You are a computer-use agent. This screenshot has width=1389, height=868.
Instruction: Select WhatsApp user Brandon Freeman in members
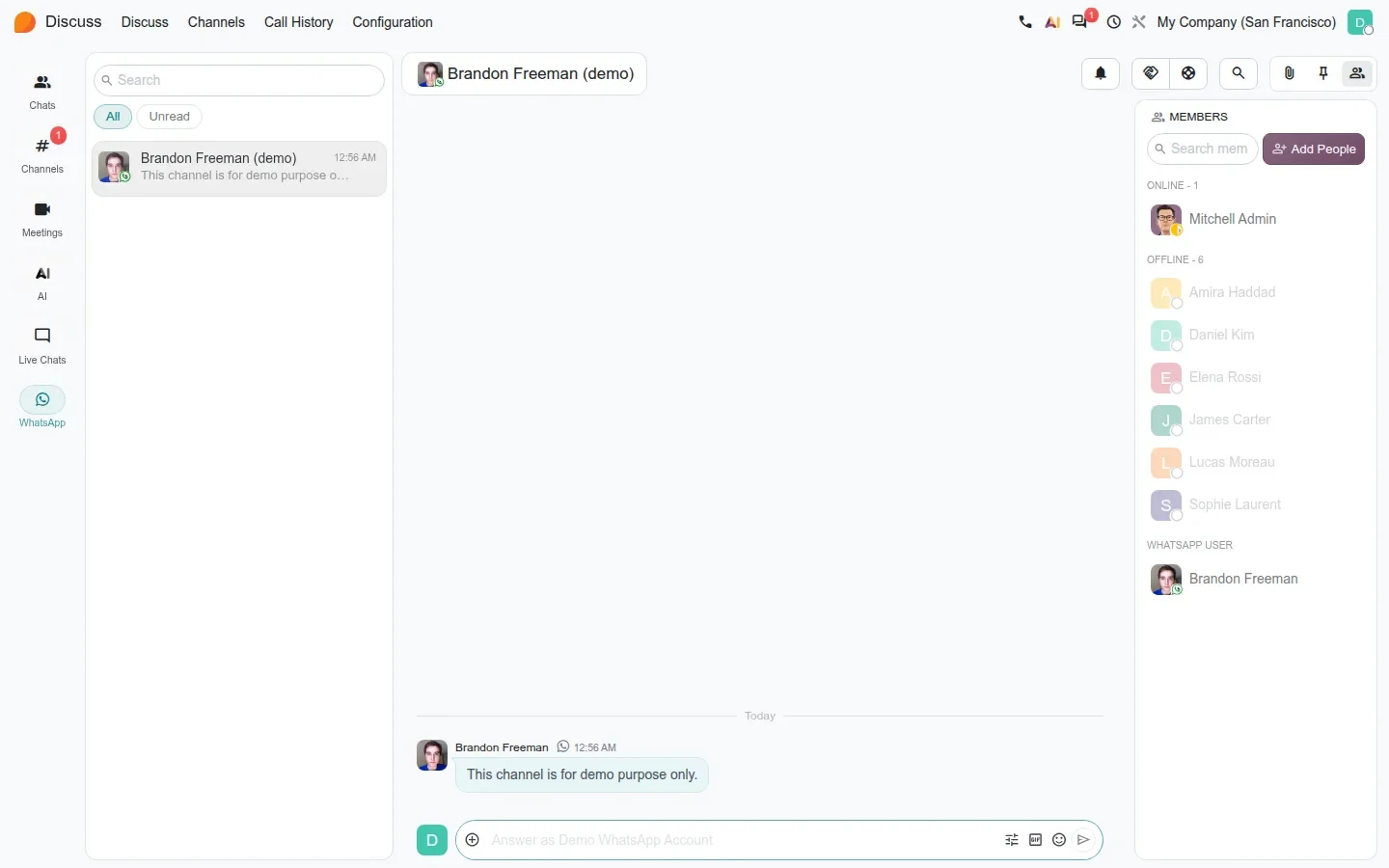[x=1255, y=579]
